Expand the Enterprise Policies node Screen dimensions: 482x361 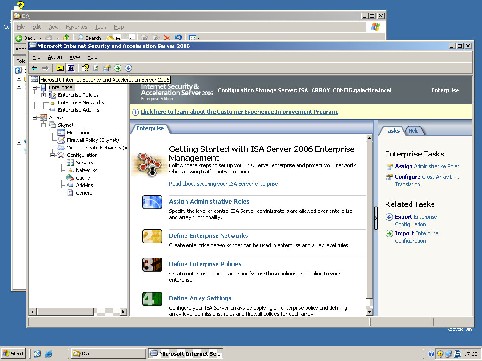tap(44, 95)
